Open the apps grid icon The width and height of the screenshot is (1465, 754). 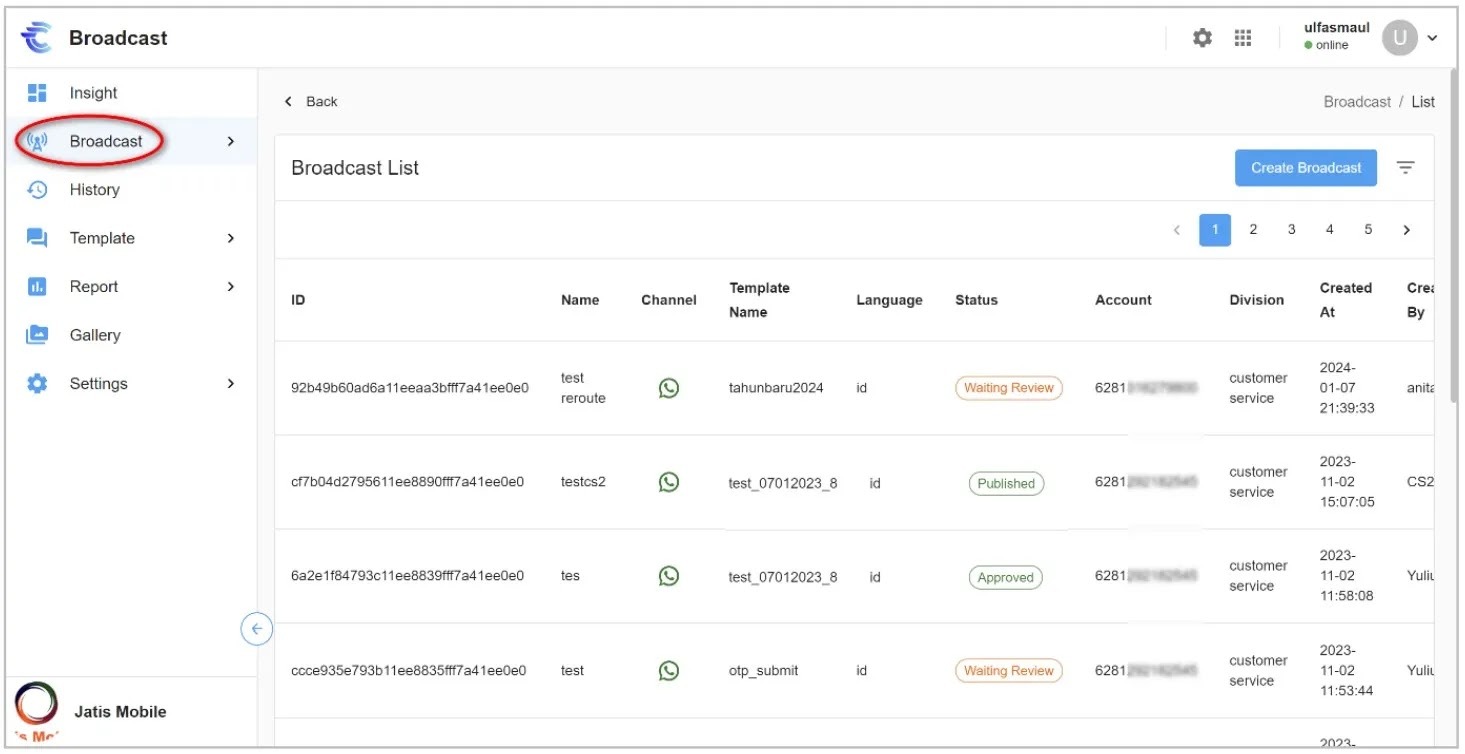click(1243, 38)
